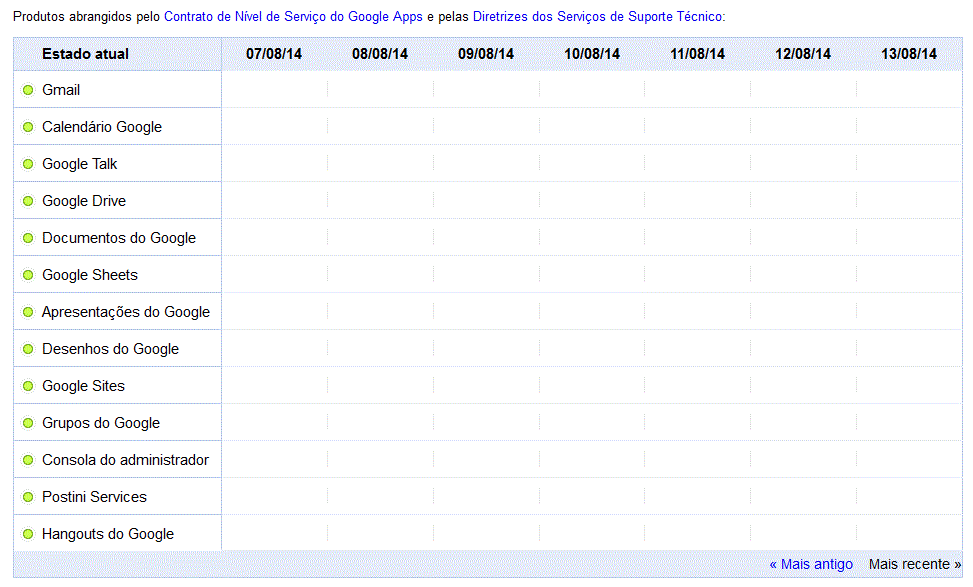Screen dimensions: 973x587
Task: Click the 08/08/14 date header
Action: pyautogui.click(x=380, y=54)
